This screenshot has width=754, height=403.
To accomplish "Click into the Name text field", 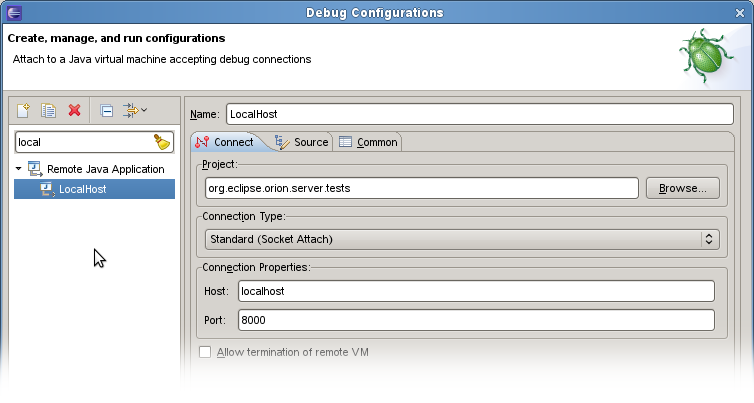I will click(480, 114).
